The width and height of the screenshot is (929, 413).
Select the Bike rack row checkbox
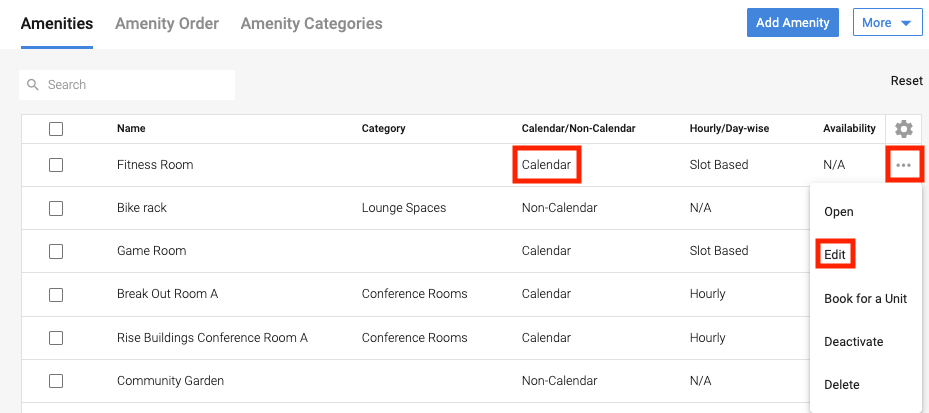click(x=56, y=208)
